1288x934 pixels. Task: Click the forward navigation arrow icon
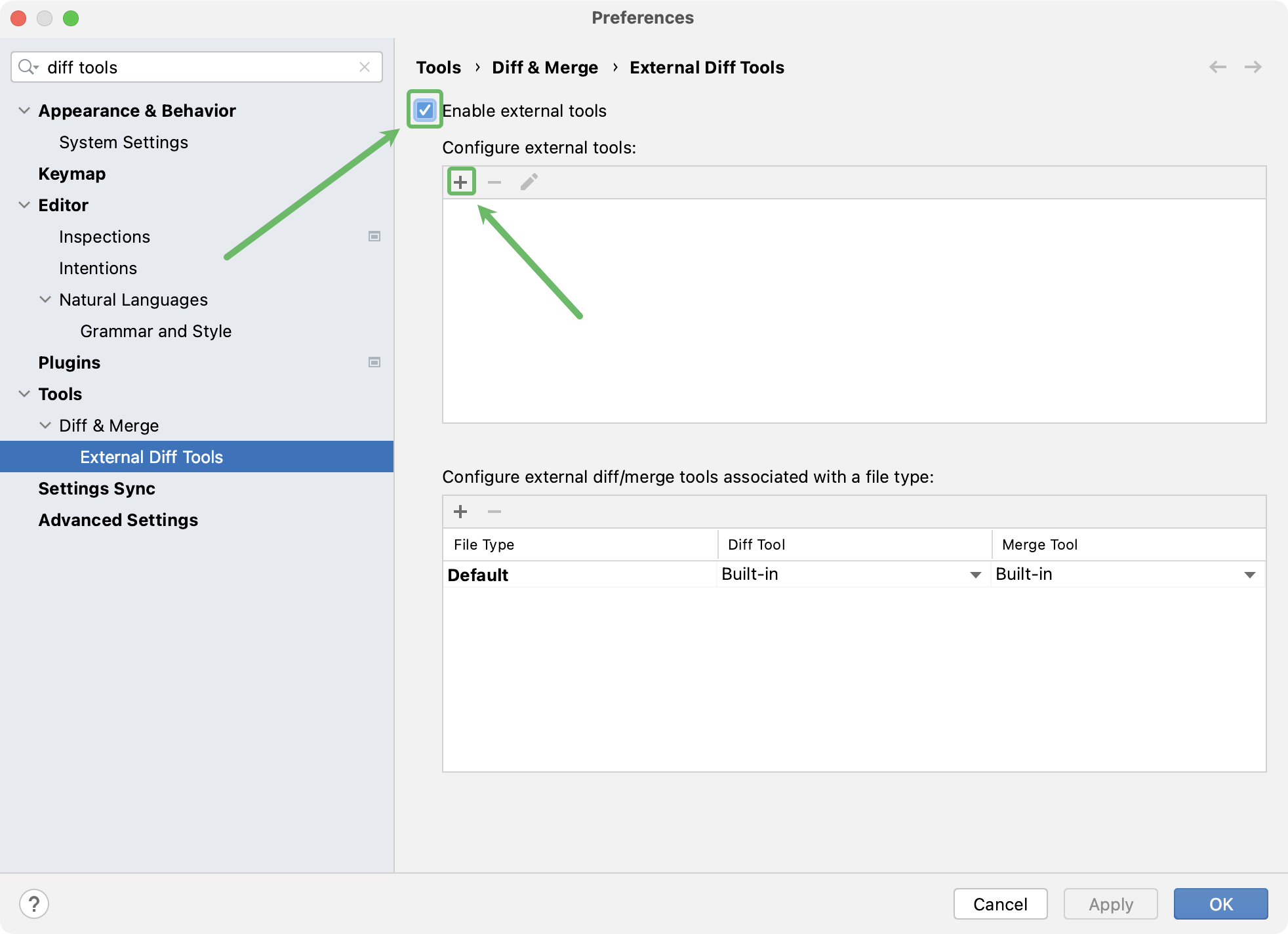coord(1253,67)
